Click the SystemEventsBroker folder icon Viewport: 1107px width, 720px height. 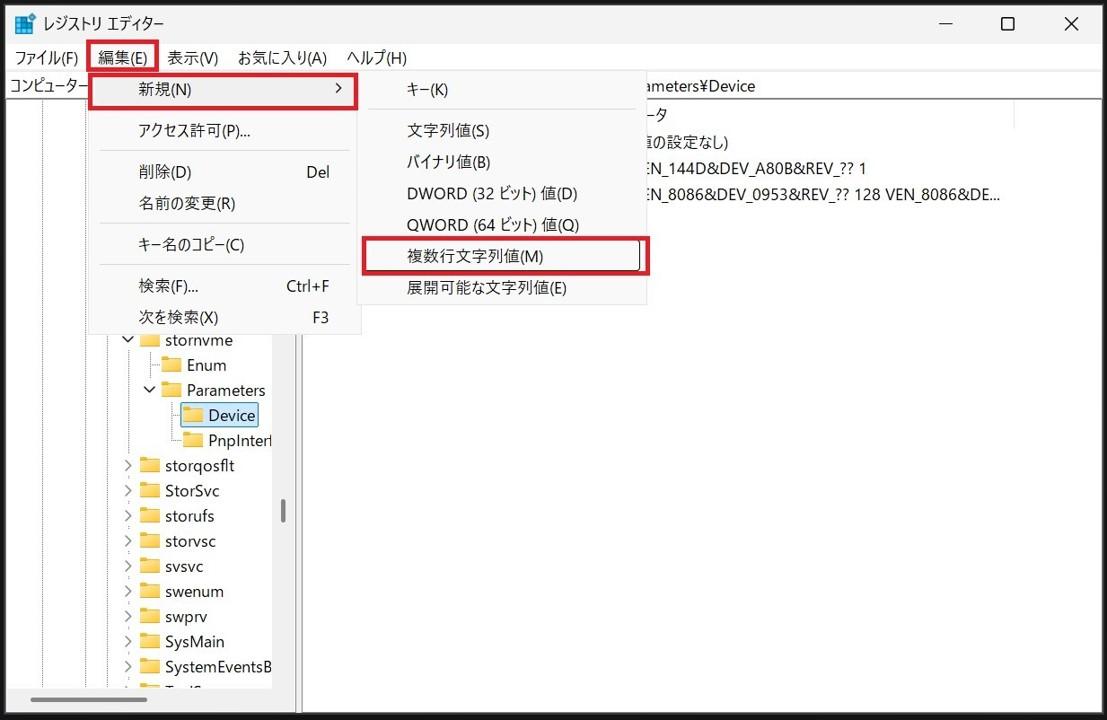click(x=150, y=666)
